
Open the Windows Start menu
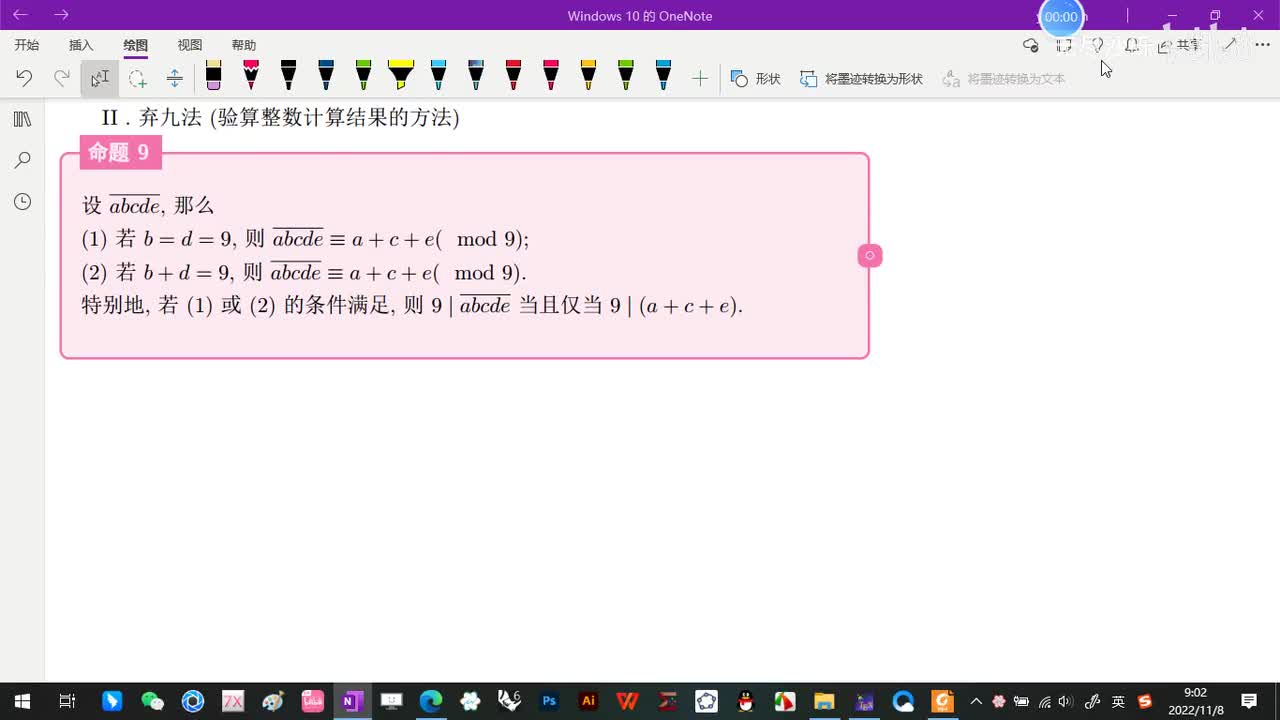point(22,701)
